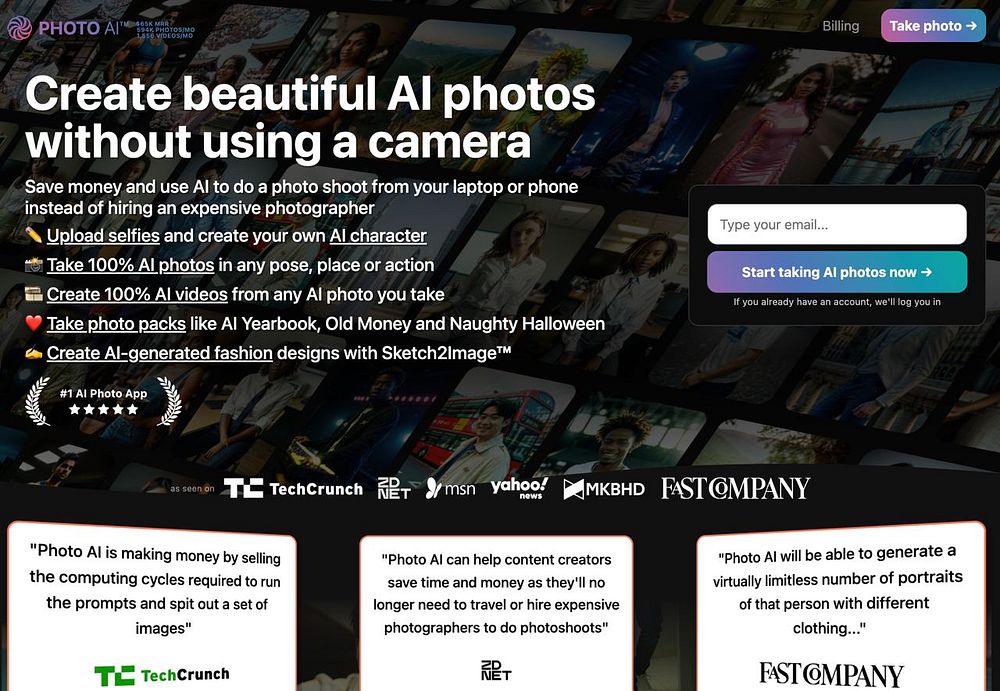1000x691 pixels.
Task: Click the Fast Company logo in the as-seen-on row
Action: click(x=735, y=488)
